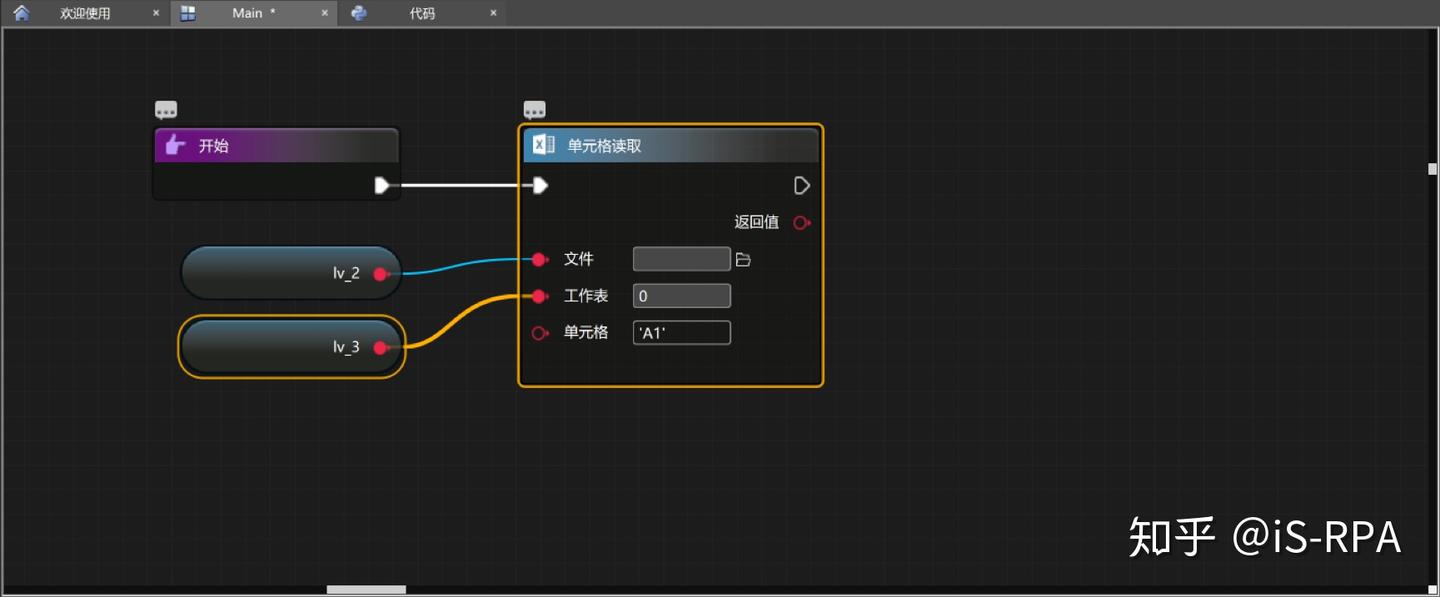The image size is (1440, 597).
Task: Click the home icon on 欢迎使用 tab
Action: tap(21, 13)
